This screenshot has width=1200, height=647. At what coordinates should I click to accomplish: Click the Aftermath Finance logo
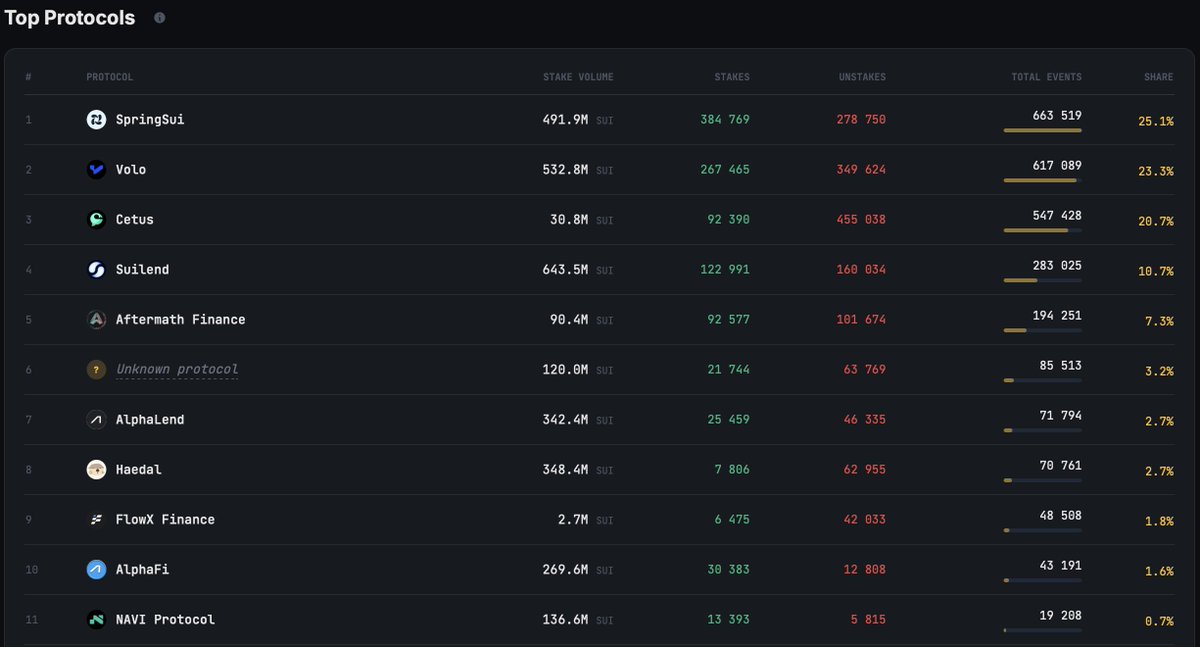click(96, 320)
